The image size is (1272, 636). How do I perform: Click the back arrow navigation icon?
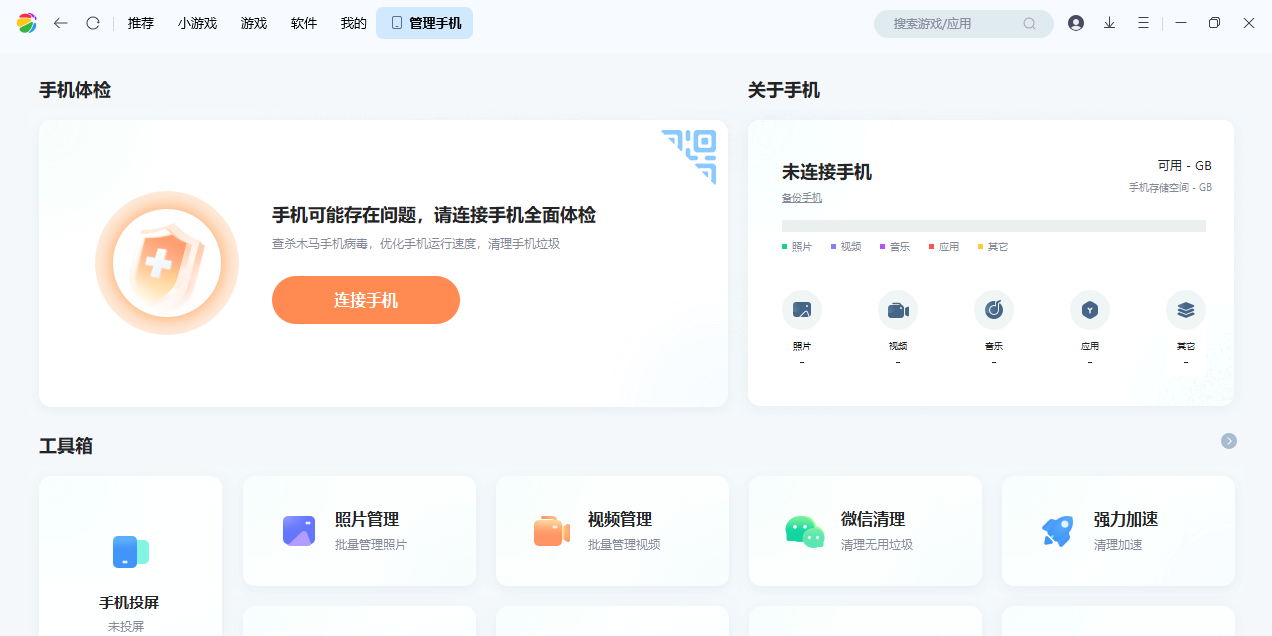click(x=61, y=23)
